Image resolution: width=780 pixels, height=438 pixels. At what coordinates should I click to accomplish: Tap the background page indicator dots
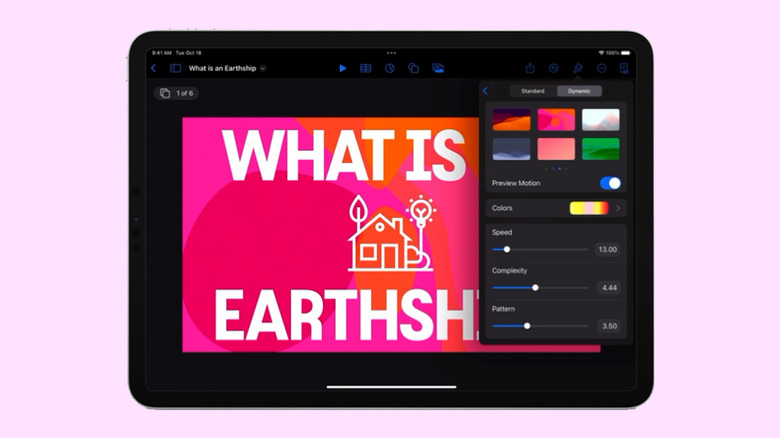(556, 169)
